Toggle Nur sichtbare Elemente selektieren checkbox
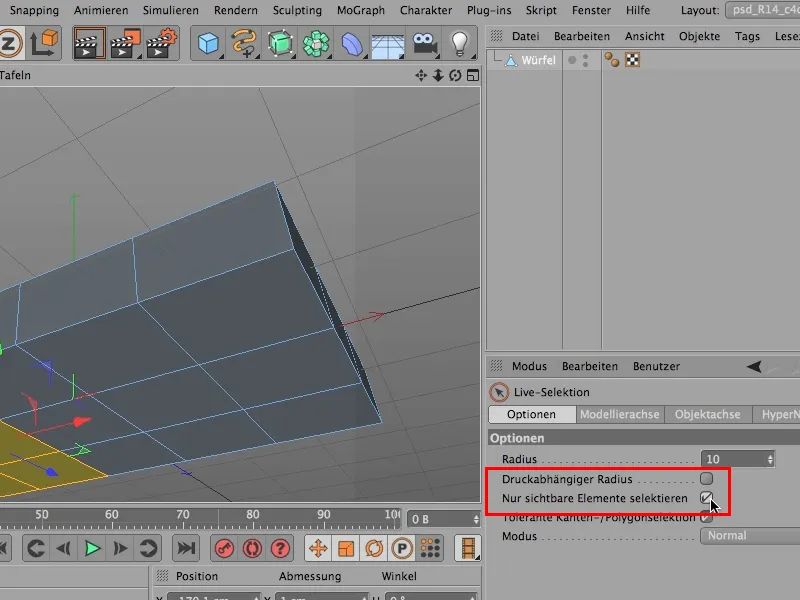The height and width of the screenshot is (600, 800). (x=706, y=498)
